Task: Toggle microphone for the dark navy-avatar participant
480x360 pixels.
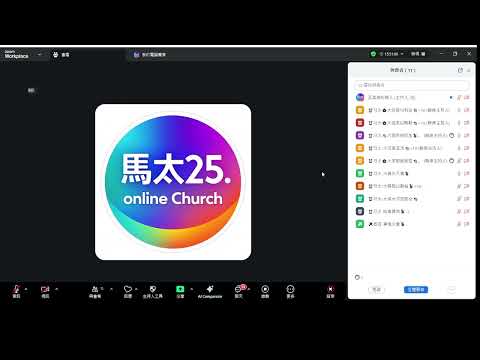Action: coord(459,211)
